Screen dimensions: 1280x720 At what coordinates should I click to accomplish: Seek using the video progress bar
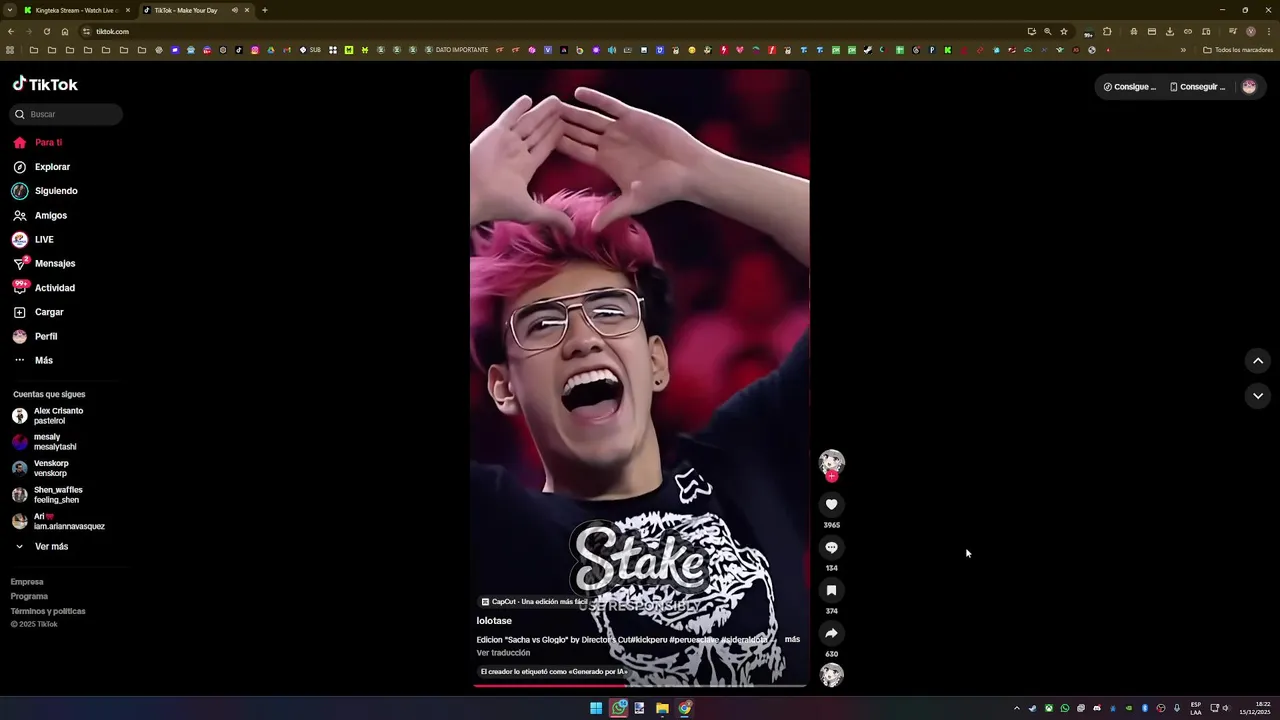pos(640,686)
